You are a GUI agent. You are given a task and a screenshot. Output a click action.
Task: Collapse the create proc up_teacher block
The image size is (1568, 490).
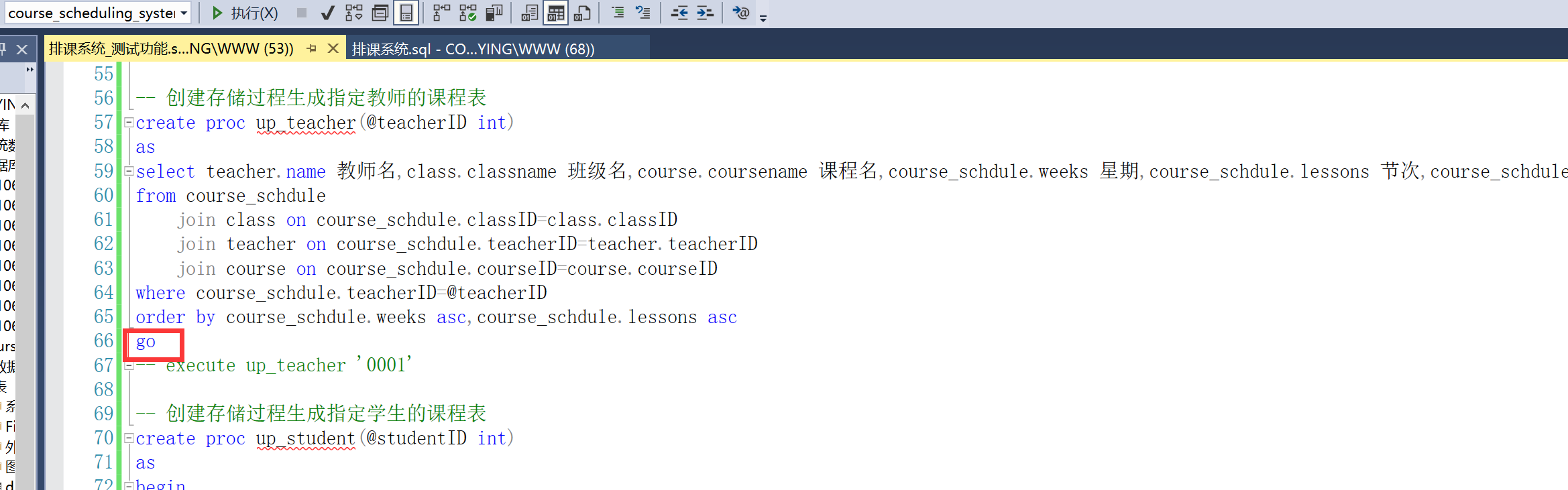point(129,123)
